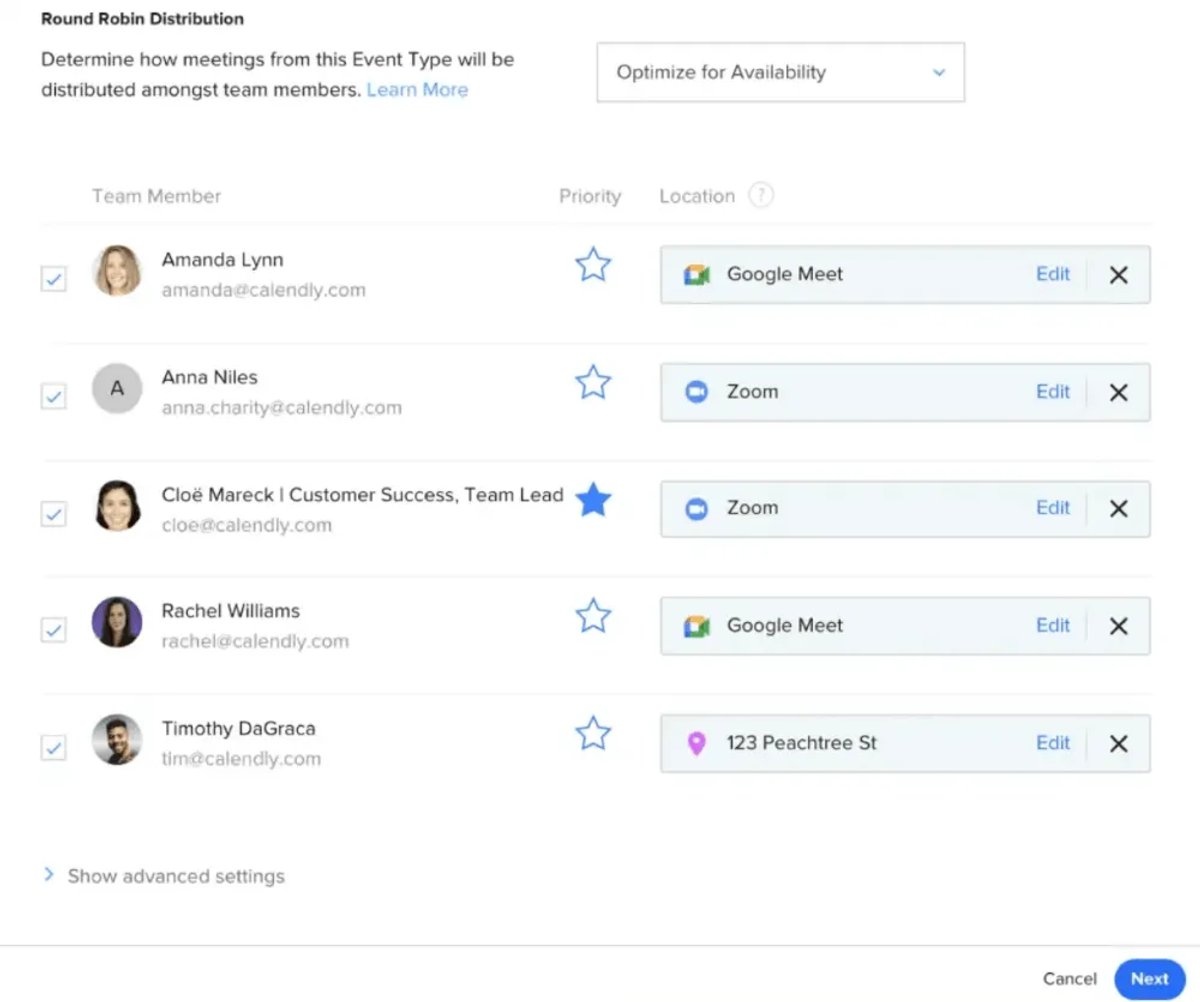Toggle priority star for Timothy DaGraca

[593, 734]
